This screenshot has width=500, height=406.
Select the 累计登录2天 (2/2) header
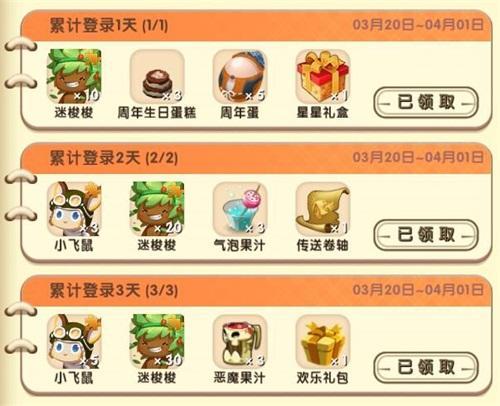coord(113,158)
